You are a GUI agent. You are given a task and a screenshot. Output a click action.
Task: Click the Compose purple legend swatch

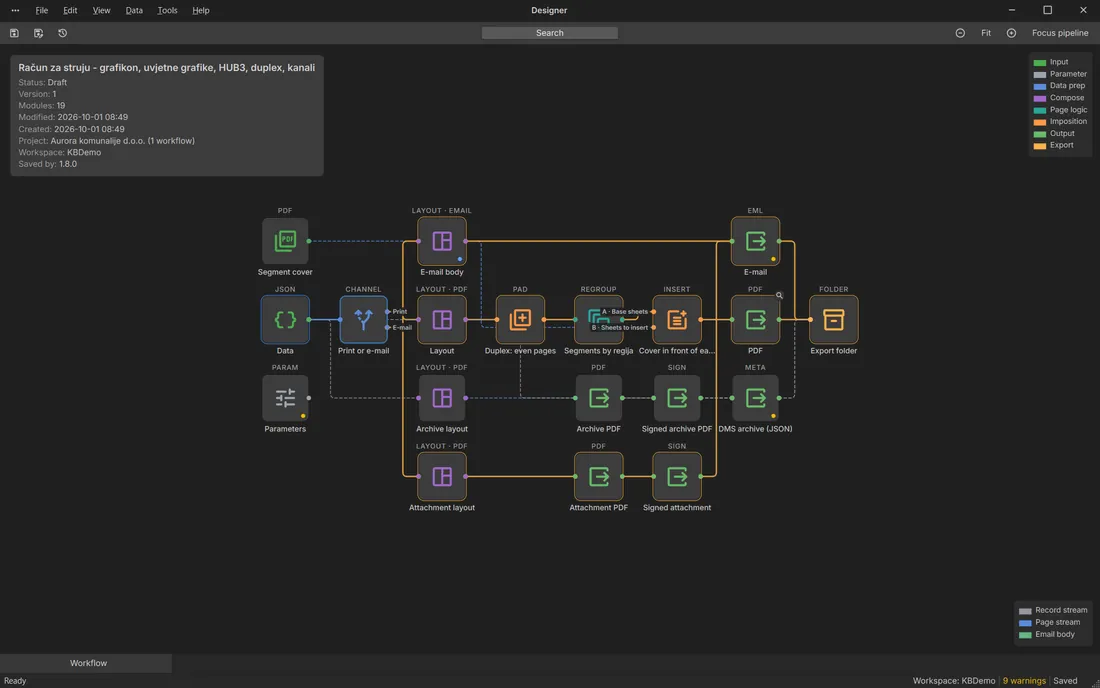click(1040, 98)
